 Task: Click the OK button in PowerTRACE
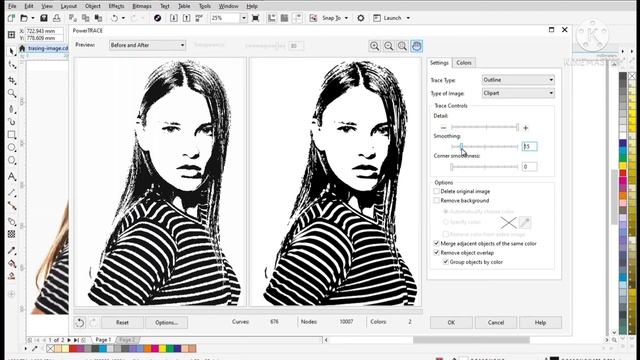[451, 322]
